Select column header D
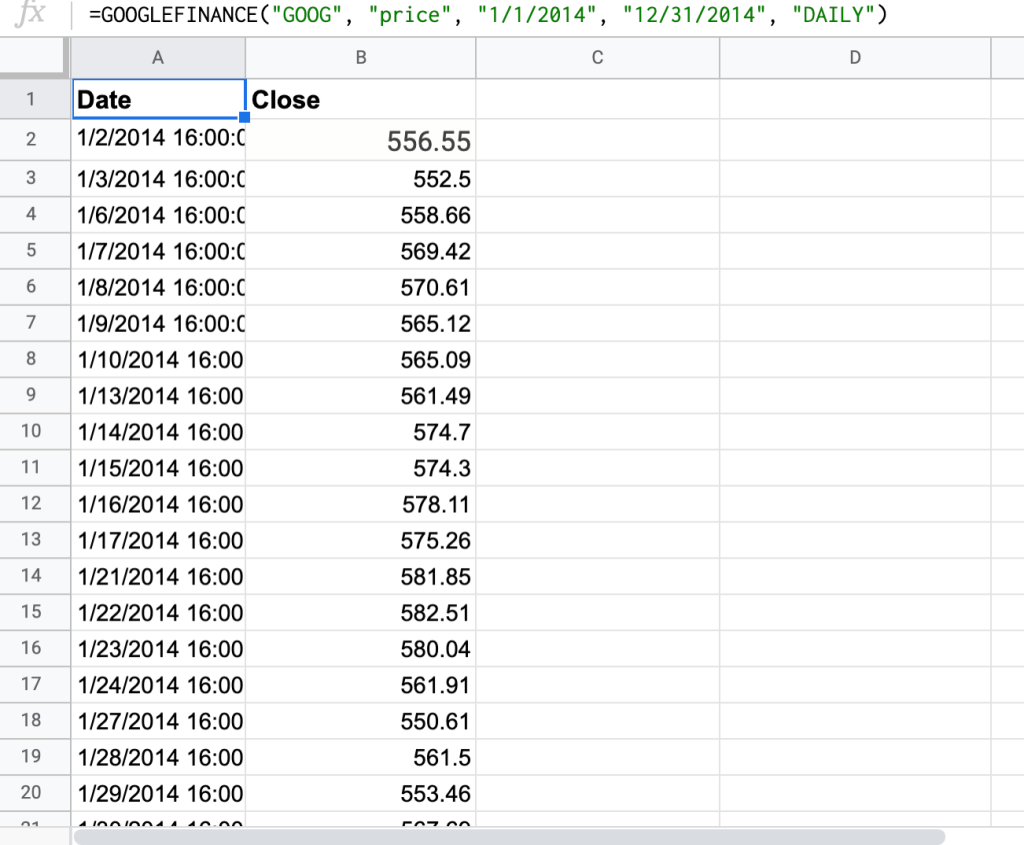 tap(855, 58)
